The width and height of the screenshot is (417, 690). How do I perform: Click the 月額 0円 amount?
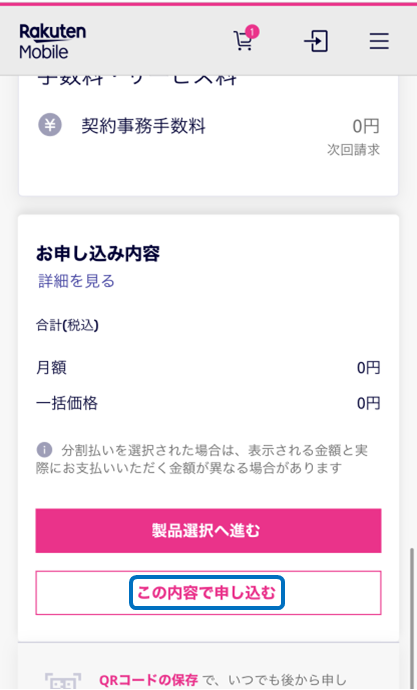(x=369, y=367)
